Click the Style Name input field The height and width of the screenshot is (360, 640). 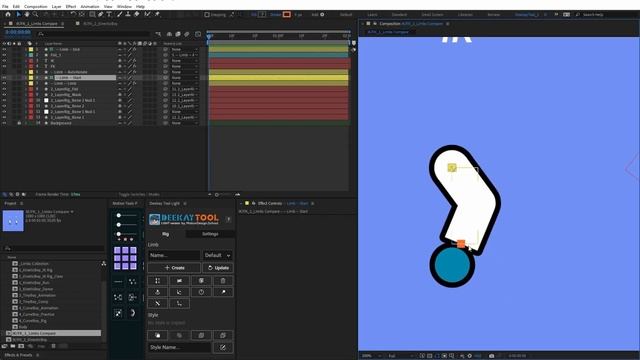179,347
